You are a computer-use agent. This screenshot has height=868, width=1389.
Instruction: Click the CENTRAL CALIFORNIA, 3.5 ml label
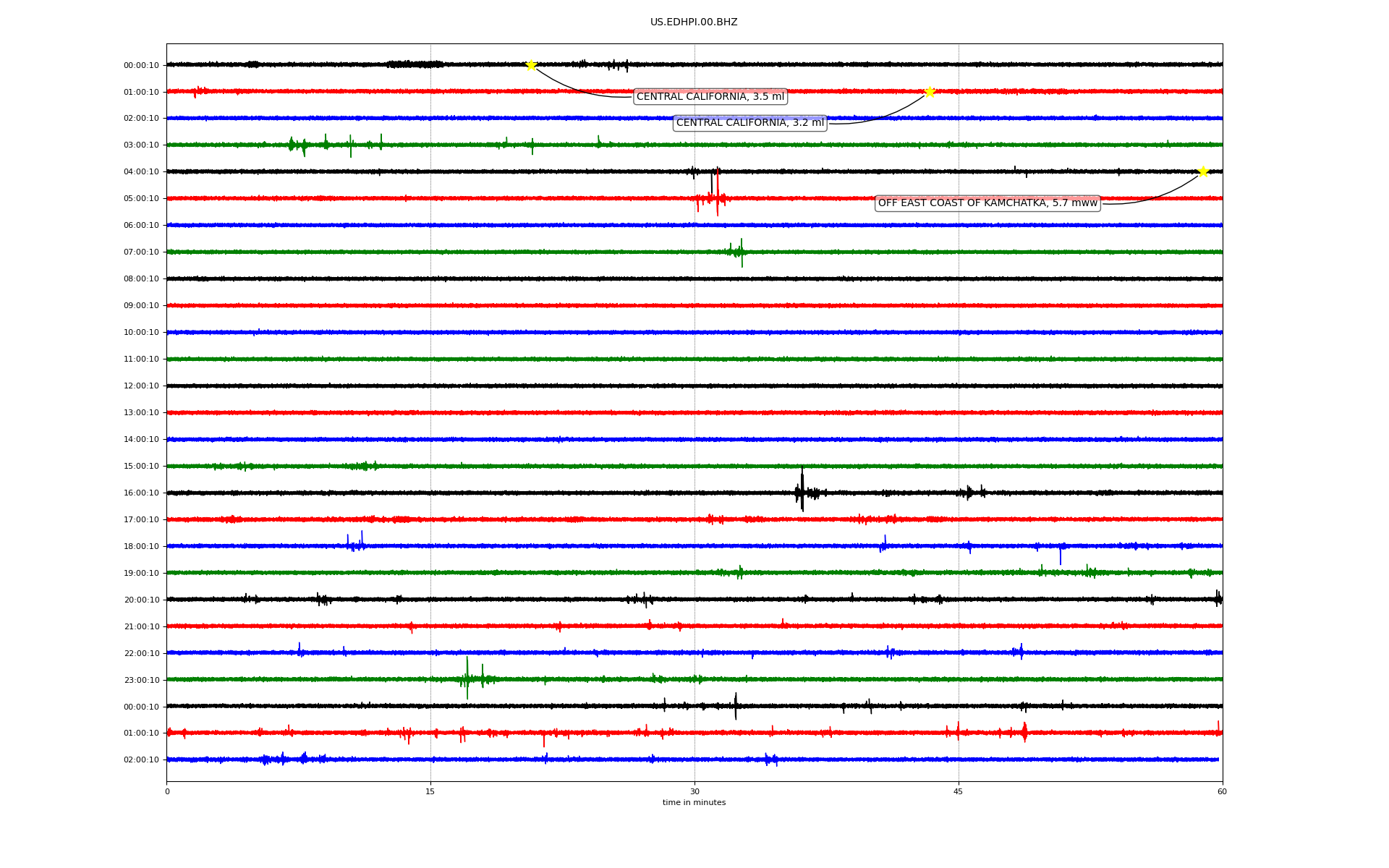[x=710, y=97]
